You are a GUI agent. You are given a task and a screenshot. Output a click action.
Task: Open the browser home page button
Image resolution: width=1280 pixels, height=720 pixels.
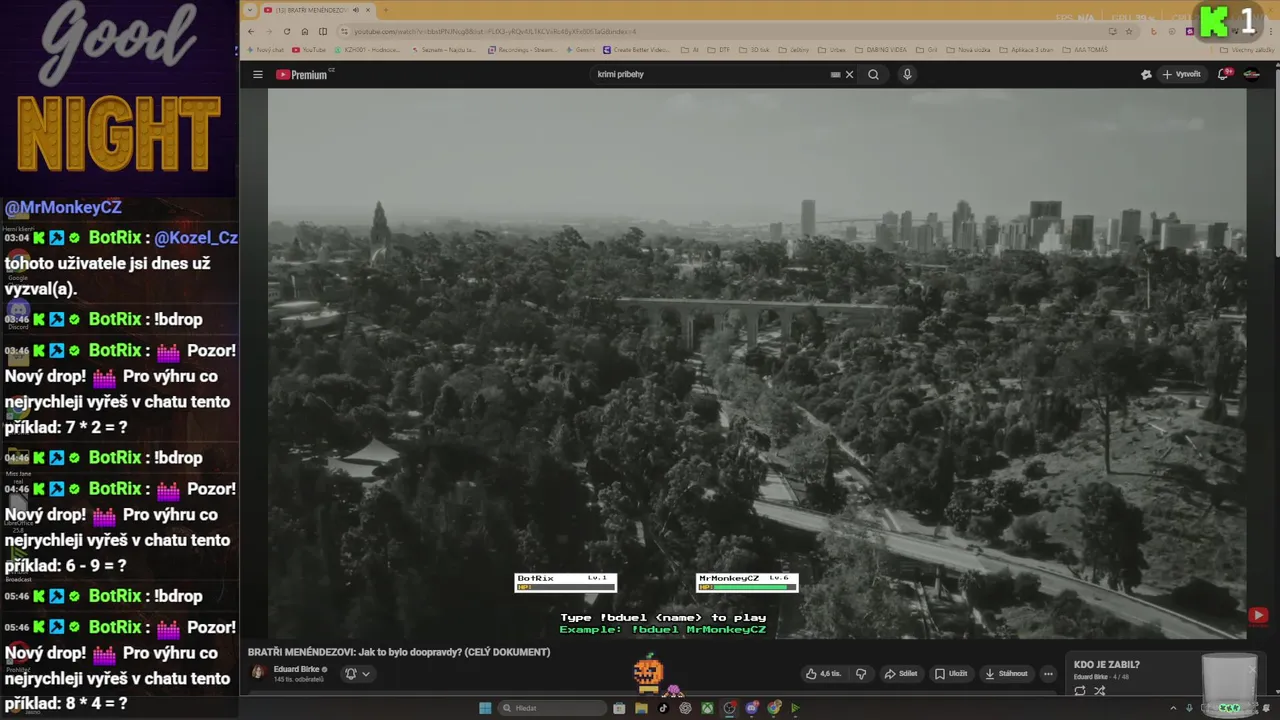(x=305, y=31)
